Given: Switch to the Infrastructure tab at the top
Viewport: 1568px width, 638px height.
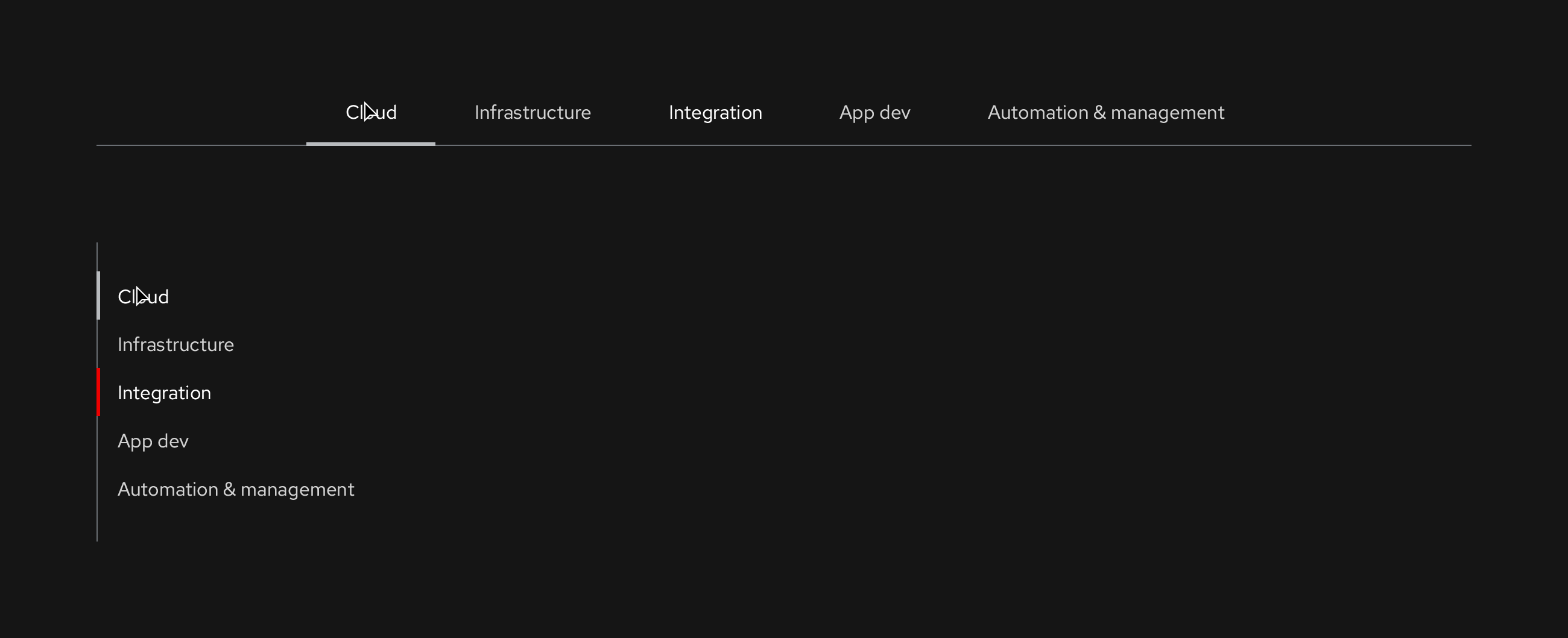Looking at the screenshot, I should coord(533,112).
